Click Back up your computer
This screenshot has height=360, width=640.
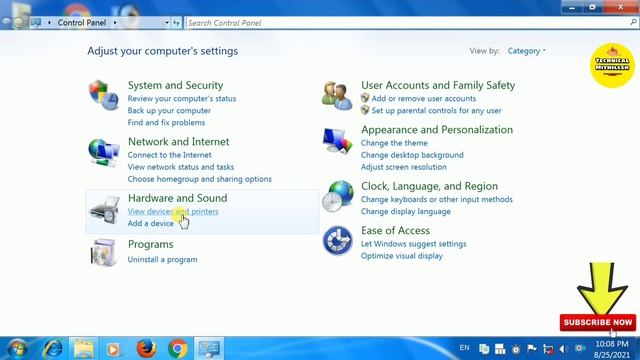point(169,111)
